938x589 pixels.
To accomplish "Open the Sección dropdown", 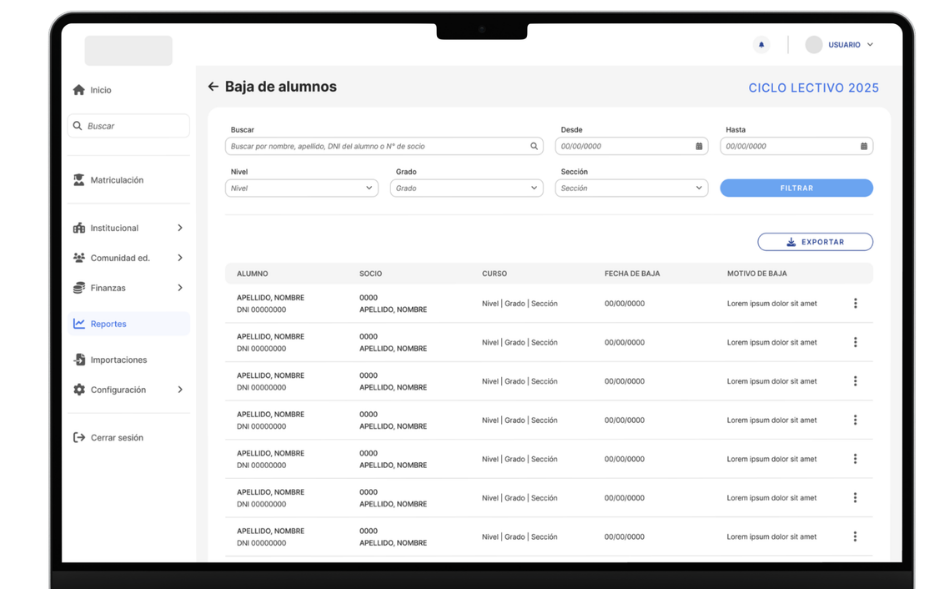I will (631, 188).
